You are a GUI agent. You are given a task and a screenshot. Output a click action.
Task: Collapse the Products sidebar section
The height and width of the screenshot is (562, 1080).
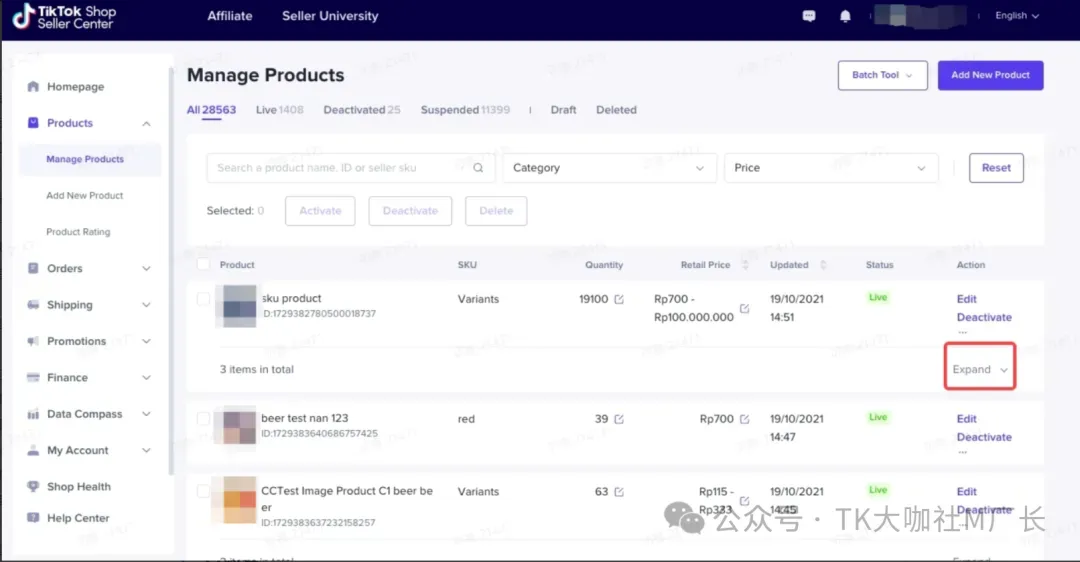click(x=146, y=123)
